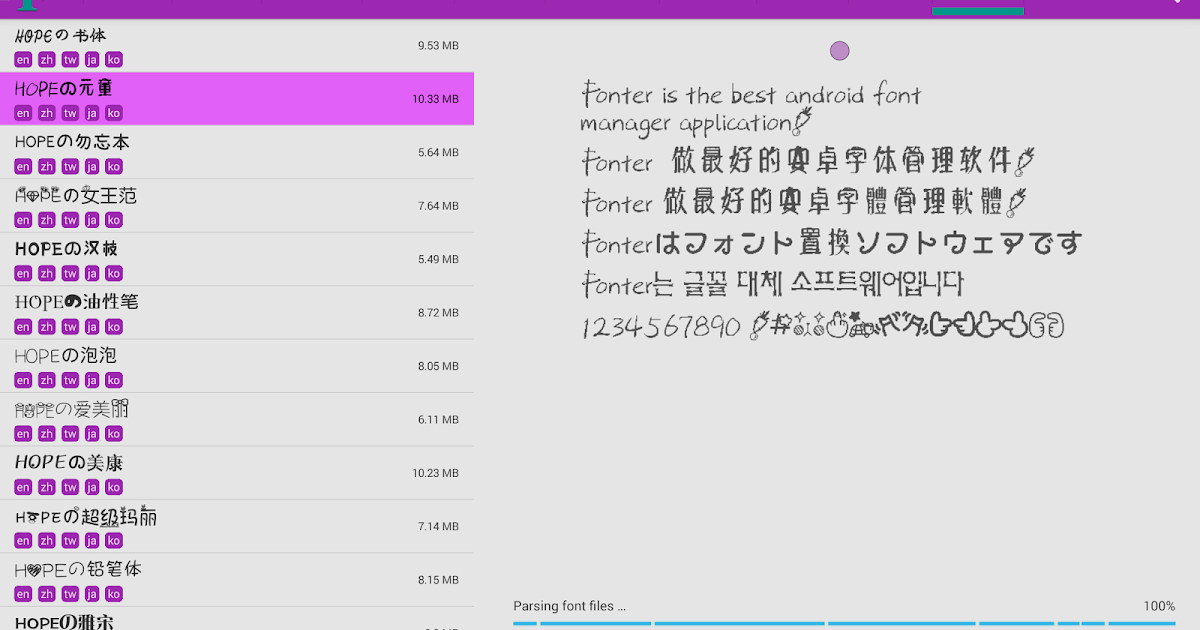Viewport: 1200px width, 630px height.
Task: Click the purple circle above the preview
Action: pos(840,51)
